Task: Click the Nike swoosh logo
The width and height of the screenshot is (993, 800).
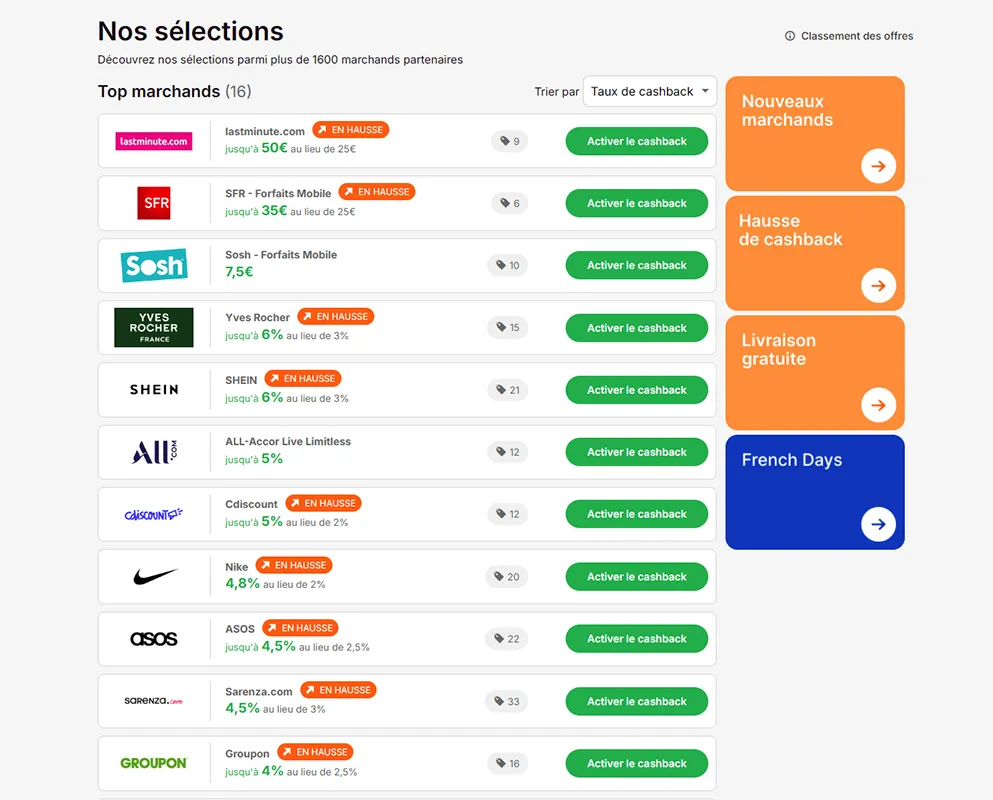Action: pyautogui.click(x=155, y=577)
